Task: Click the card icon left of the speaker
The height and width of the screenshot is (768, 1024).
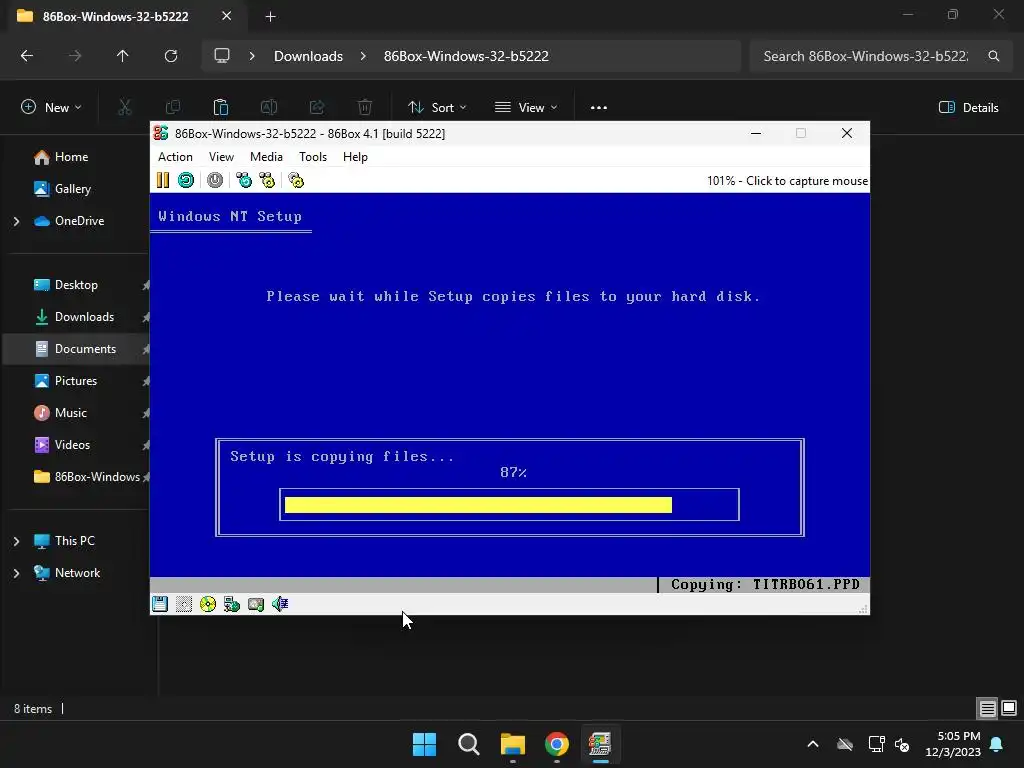Action: (x=256, y=604)
